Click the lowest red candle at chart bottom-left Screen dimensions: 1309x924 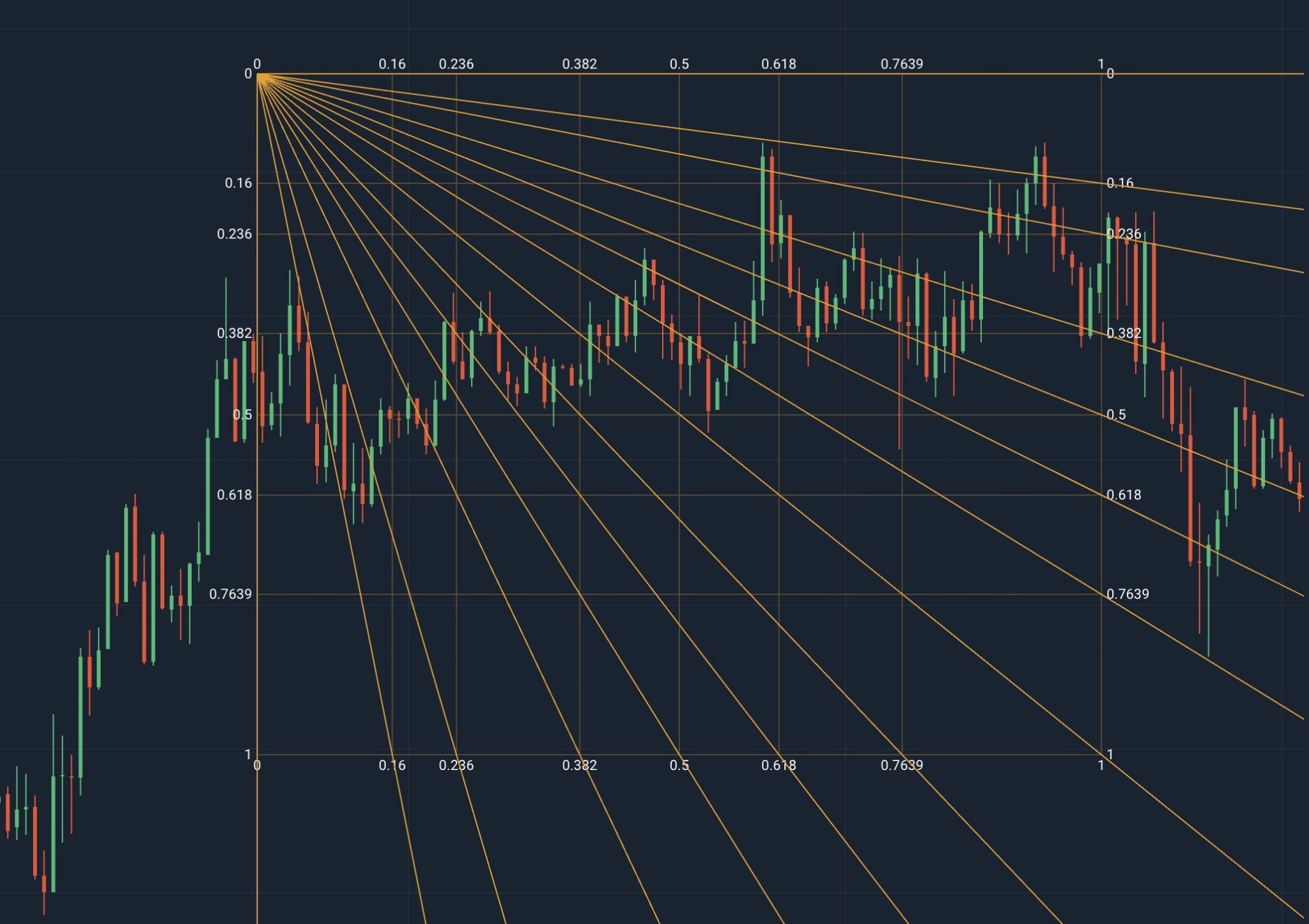point(44,884)
